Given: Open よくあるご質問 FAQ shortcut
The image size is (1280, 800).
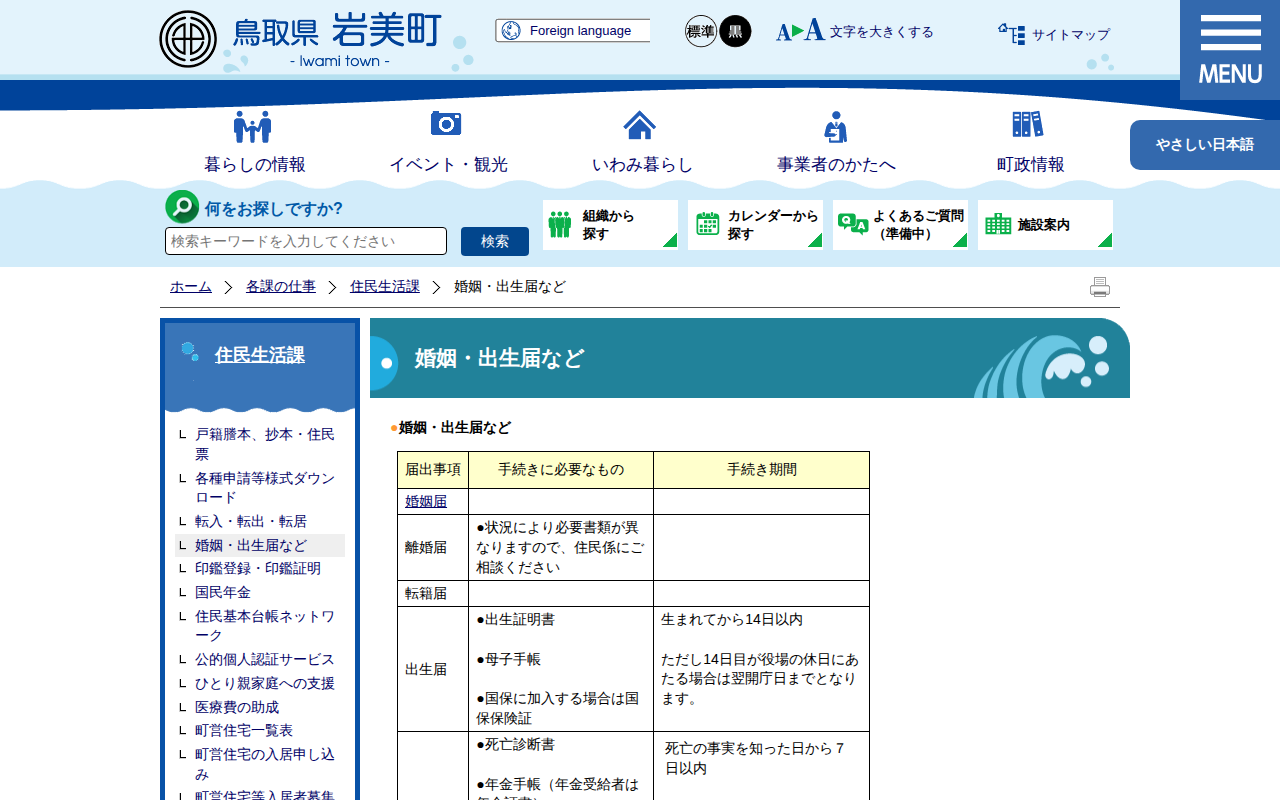Looking at the screenshot, I should [900, 225].
